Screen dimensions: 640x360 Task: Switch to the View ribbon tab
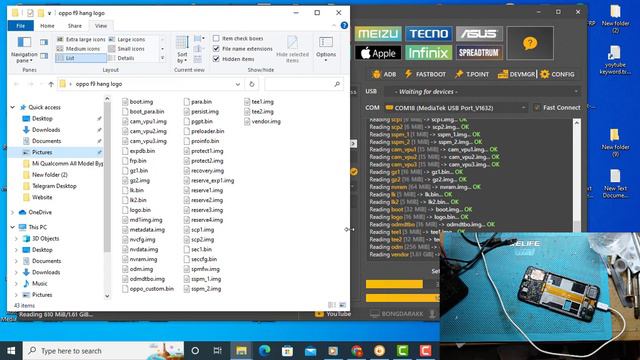[x=101, y=26]
